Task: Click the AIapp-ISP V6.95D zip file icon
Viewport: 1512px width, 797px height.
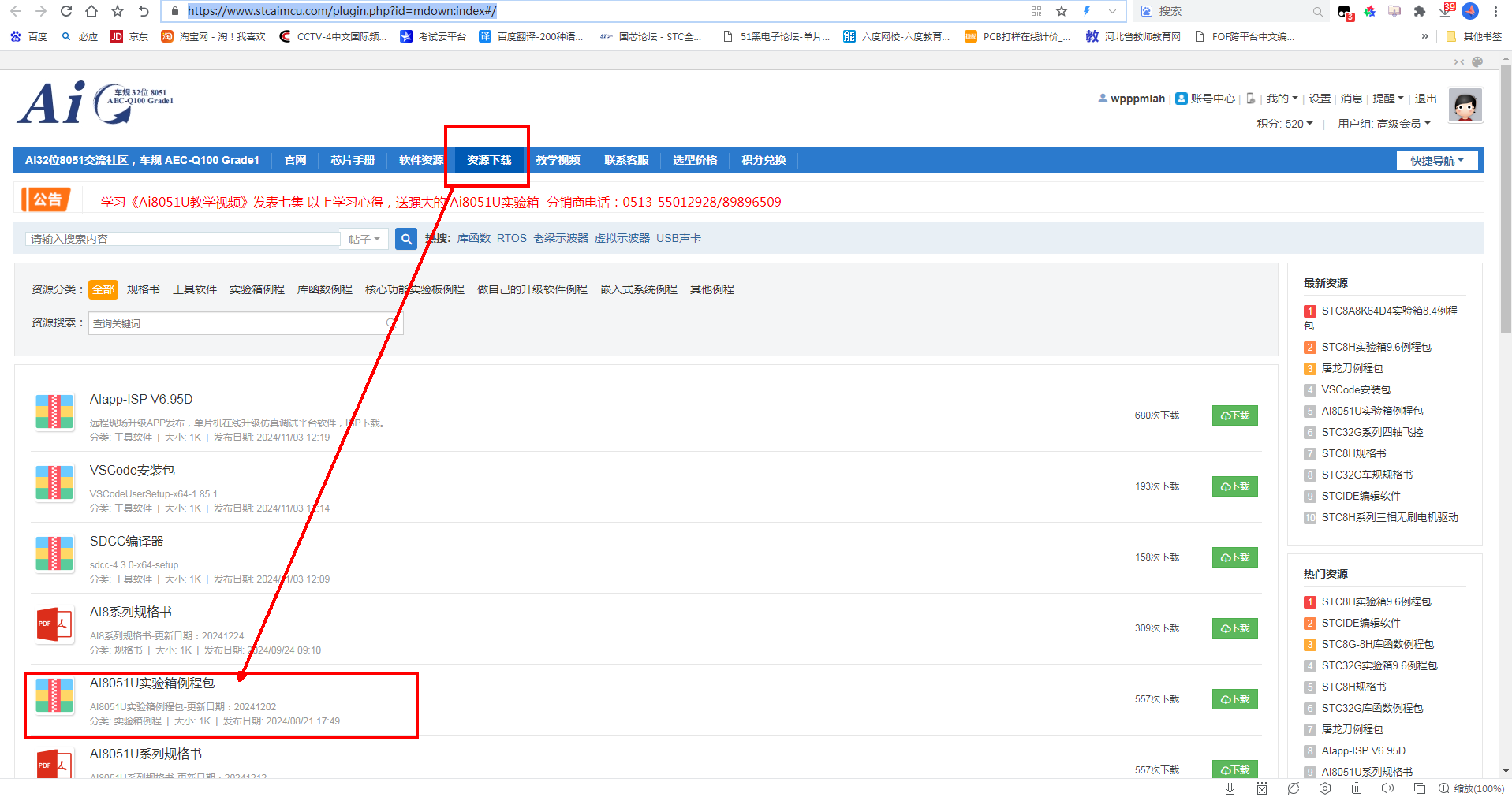Action: (54, 412)
